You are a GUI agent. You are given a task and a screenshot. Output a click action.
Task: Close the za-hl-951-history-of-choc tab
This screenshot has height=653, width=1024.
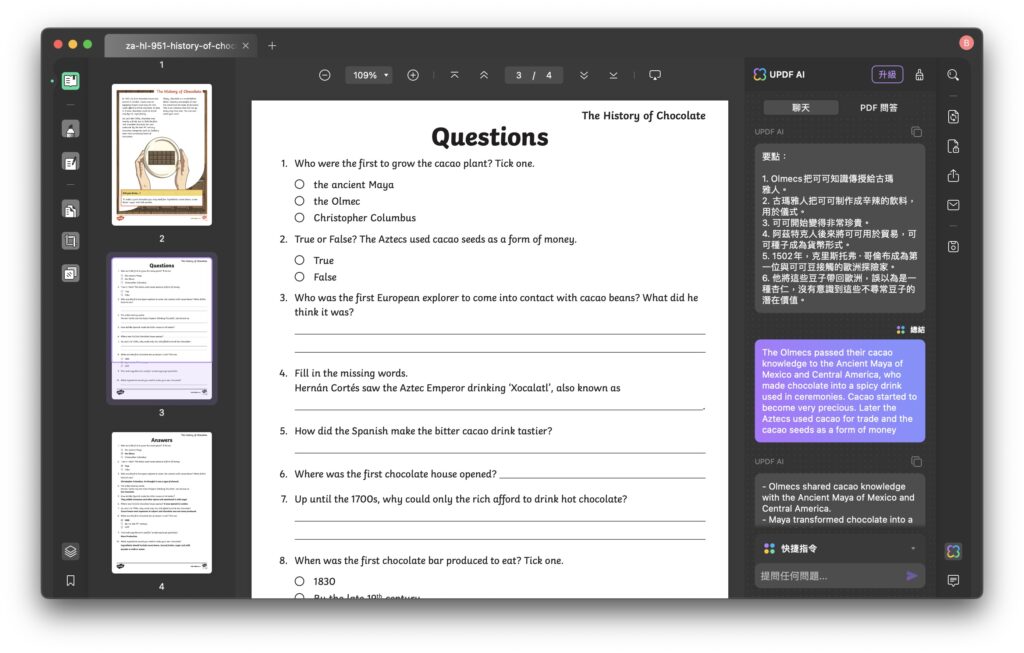[x=246, y=46]
